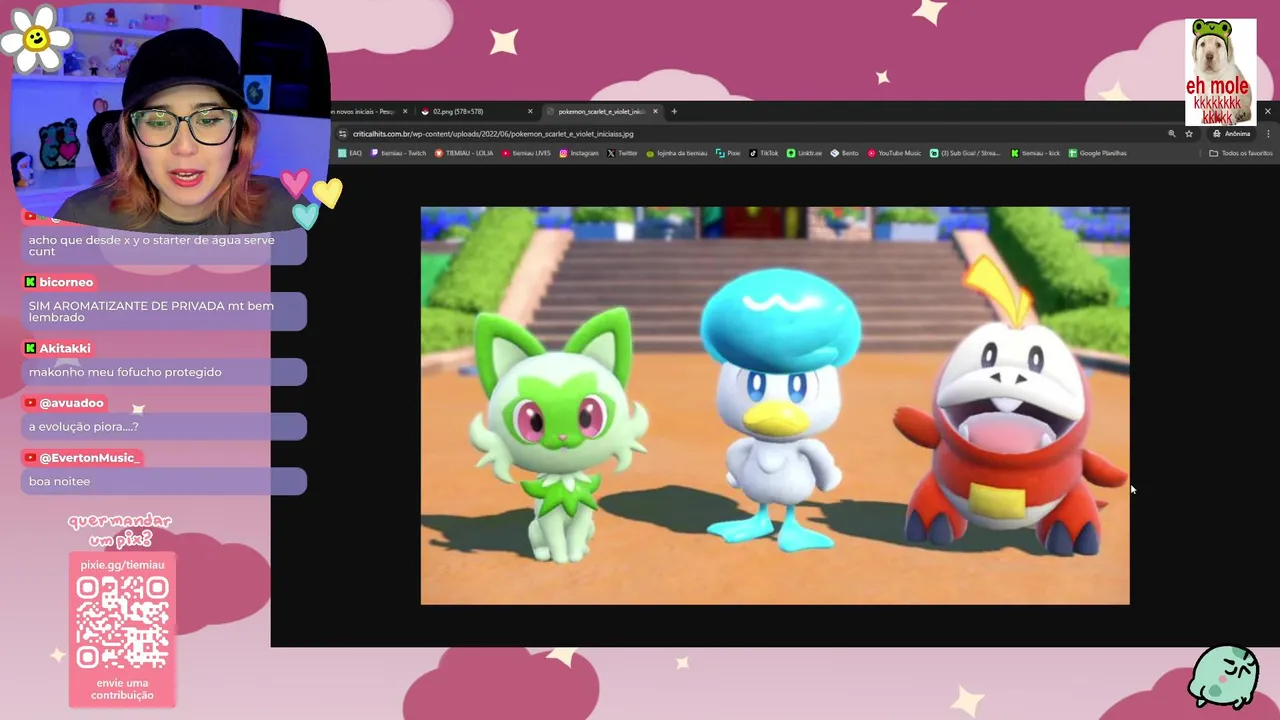Open the Twitter bookmark
1280x720 pixels.
(622, 153)
